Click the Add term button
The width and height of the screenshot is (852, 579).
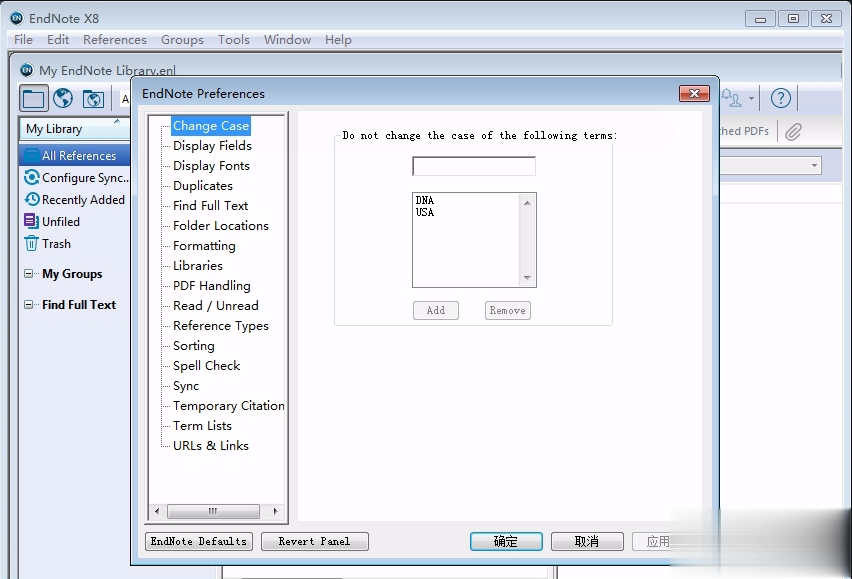click(436, 310)
